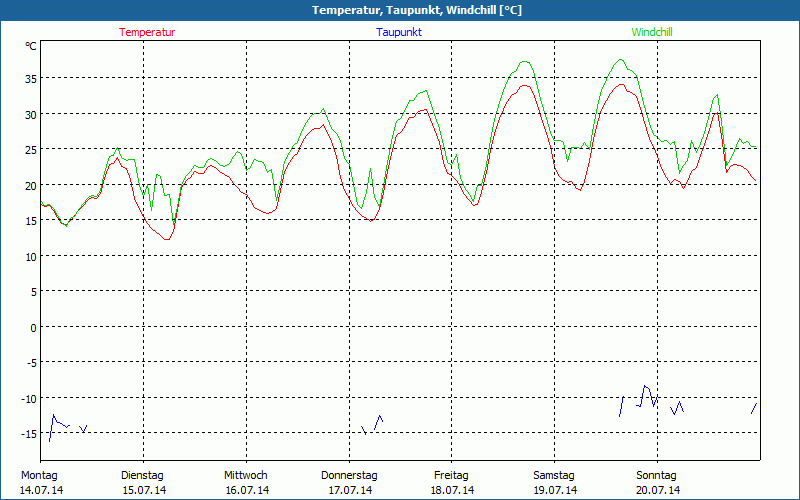Screen dimensions: 800x500
Task: Click the -10 y-axis value
Action: click(29, 399)
